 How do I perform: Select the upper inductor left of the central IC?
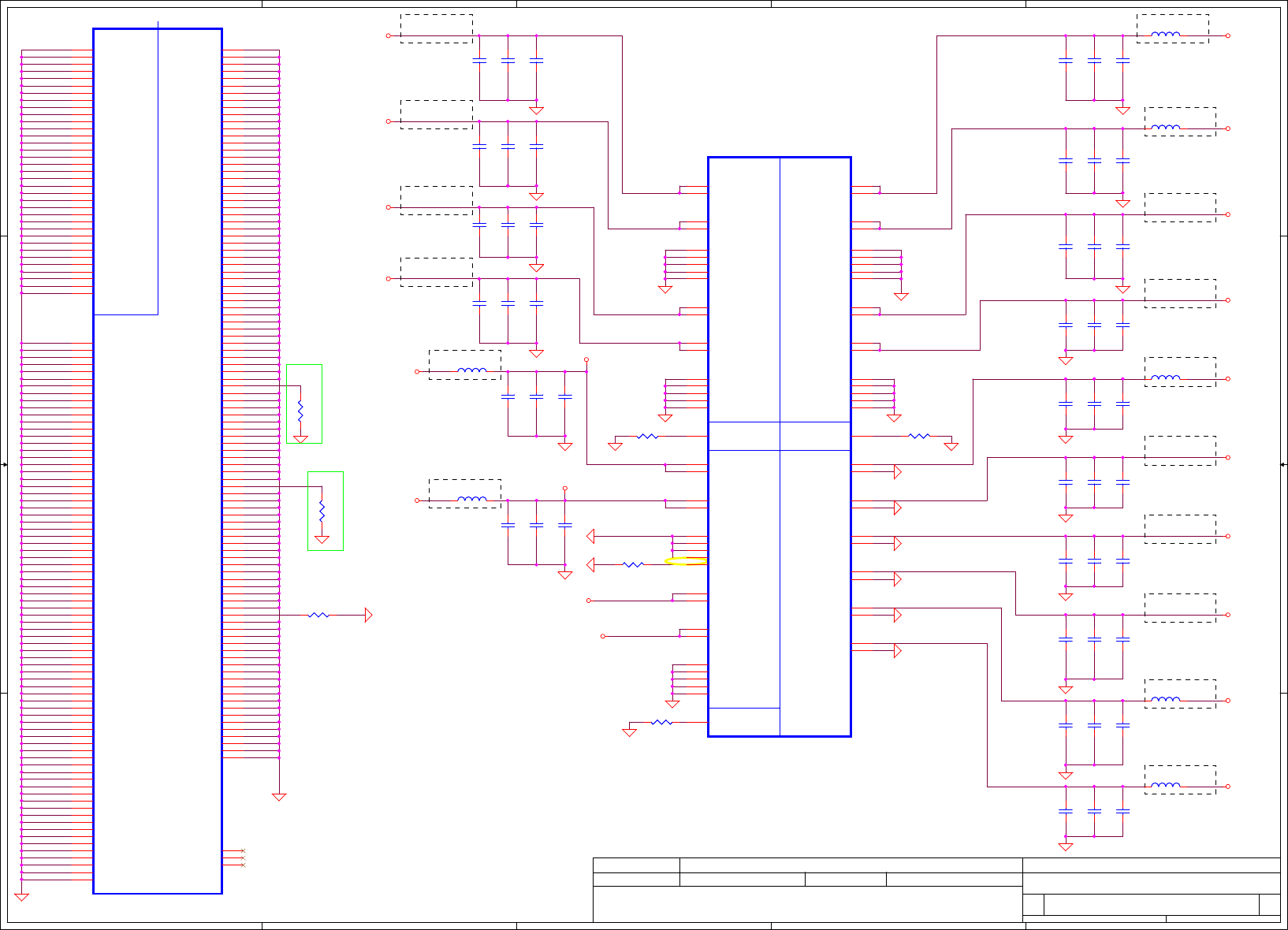[472, 370]
